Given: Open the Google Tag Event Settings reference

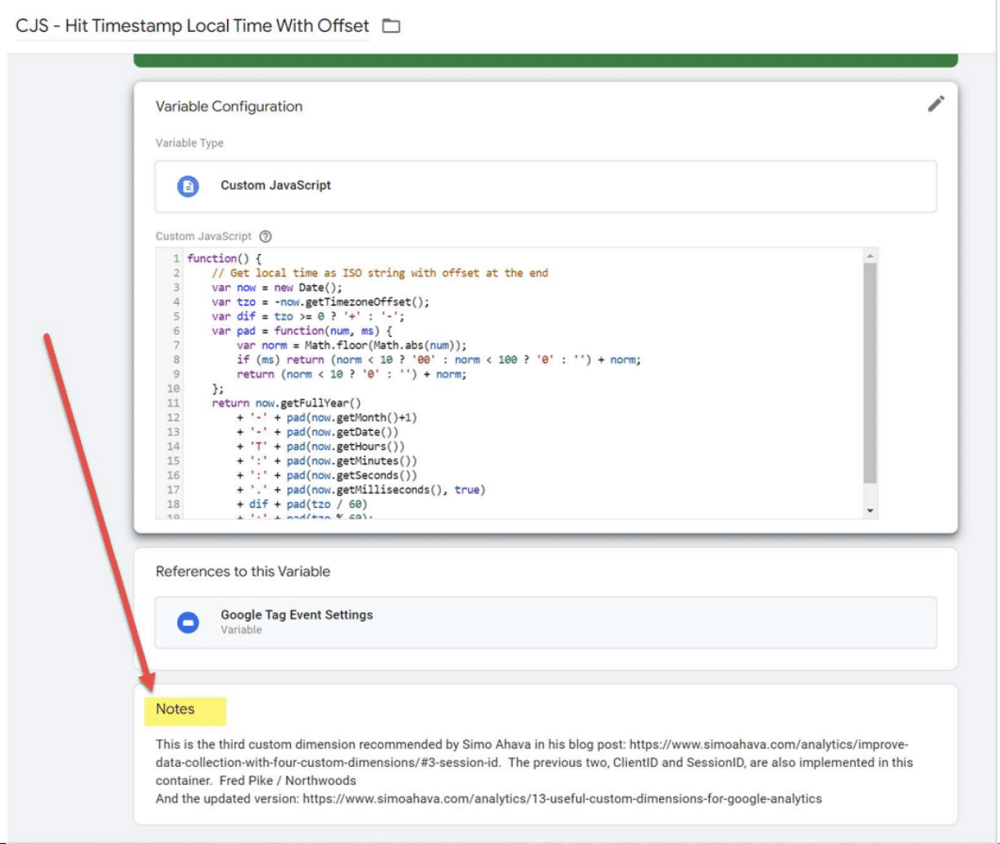Looking at the screenshot, I should point(296,615).
